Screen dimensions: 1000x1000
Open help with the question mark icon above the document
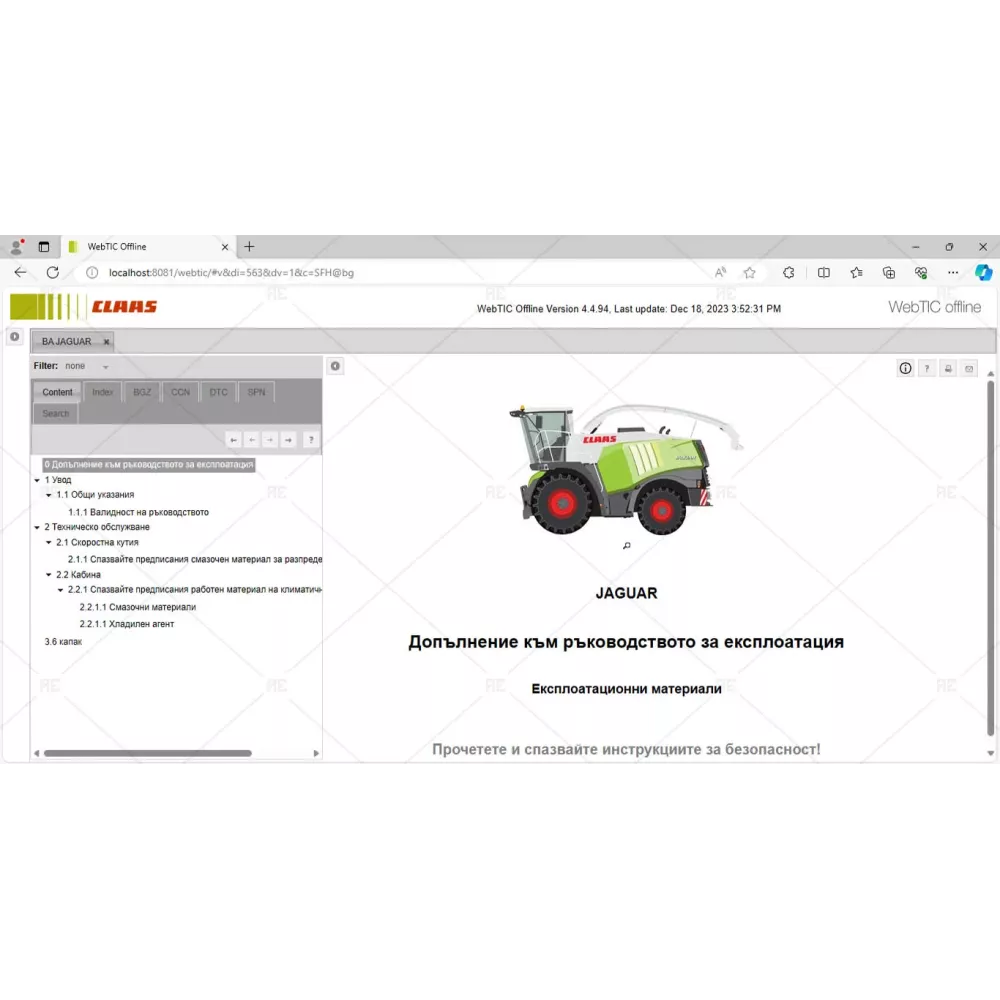tap(927, 368)
